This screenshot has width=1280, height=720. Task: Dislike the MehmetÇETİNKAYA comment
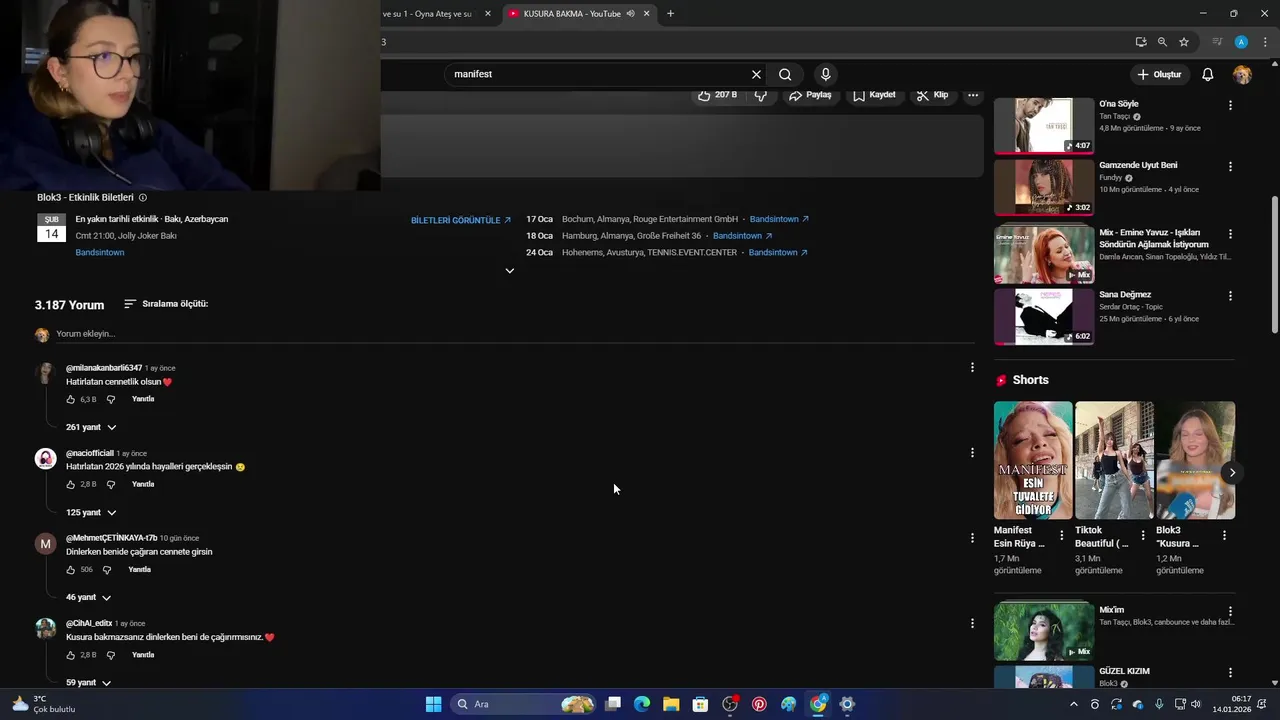(x=107, y=570)
